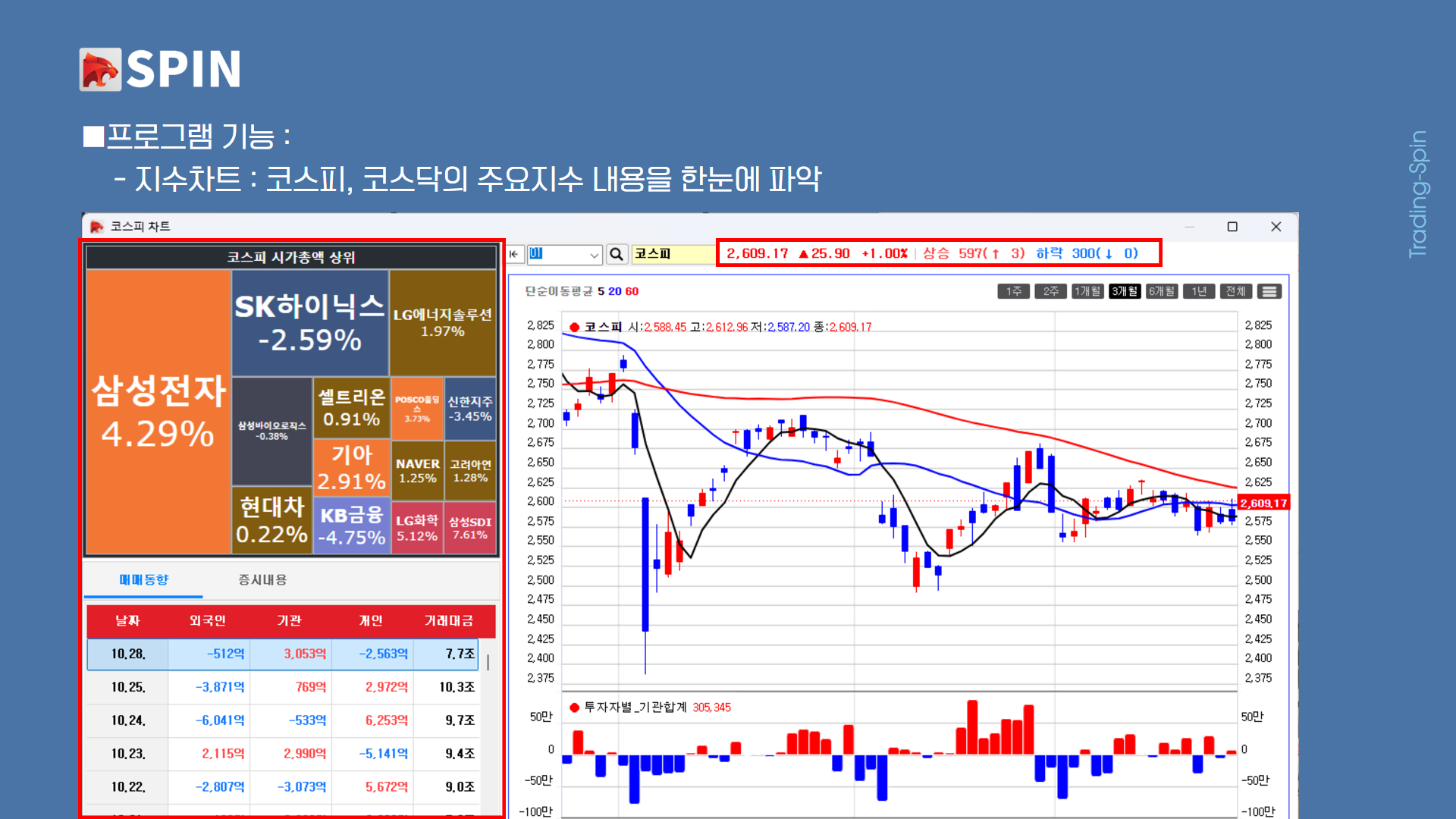
Task: Select the 1개월 period button
Action: pos(1087,291)
